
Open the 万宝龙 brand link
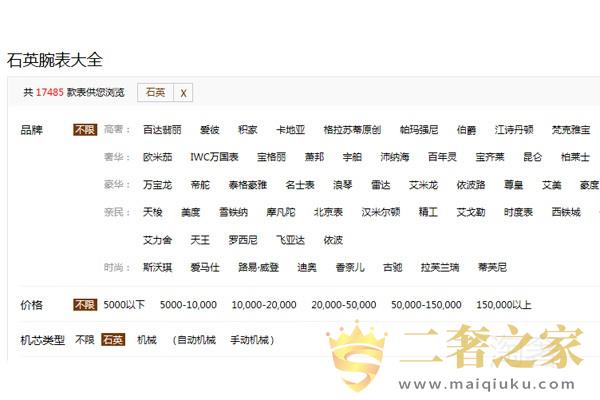[157, 185]
